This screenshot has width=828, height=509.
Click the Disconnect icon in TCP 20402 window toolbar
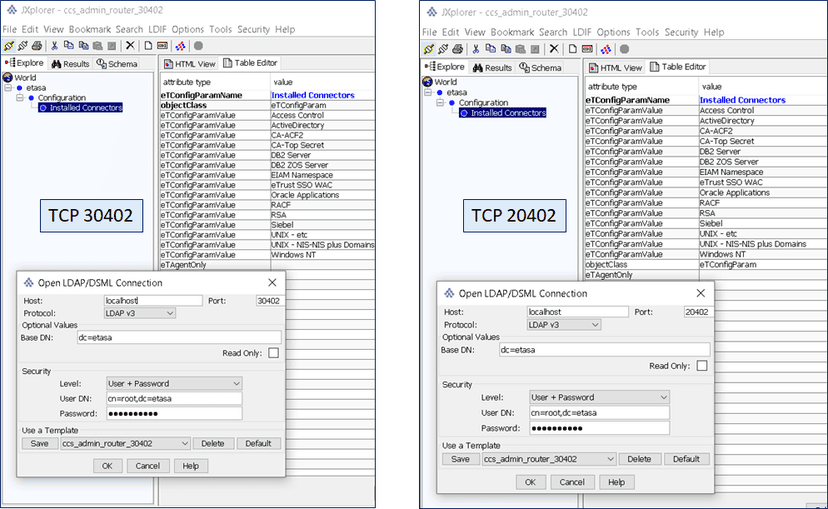(442, 48)
